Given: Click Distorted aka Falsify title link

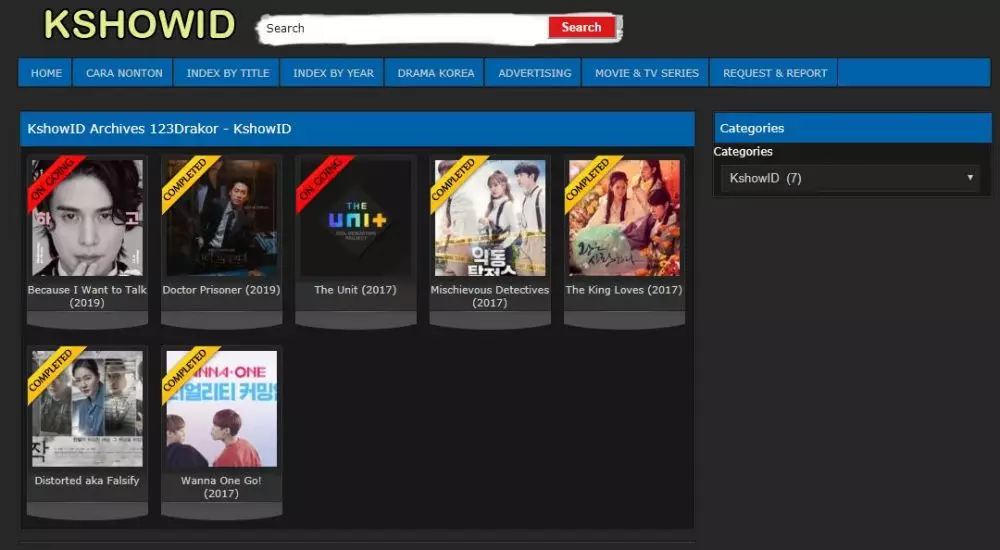Looking at the screenshot, I should [87, 480].
